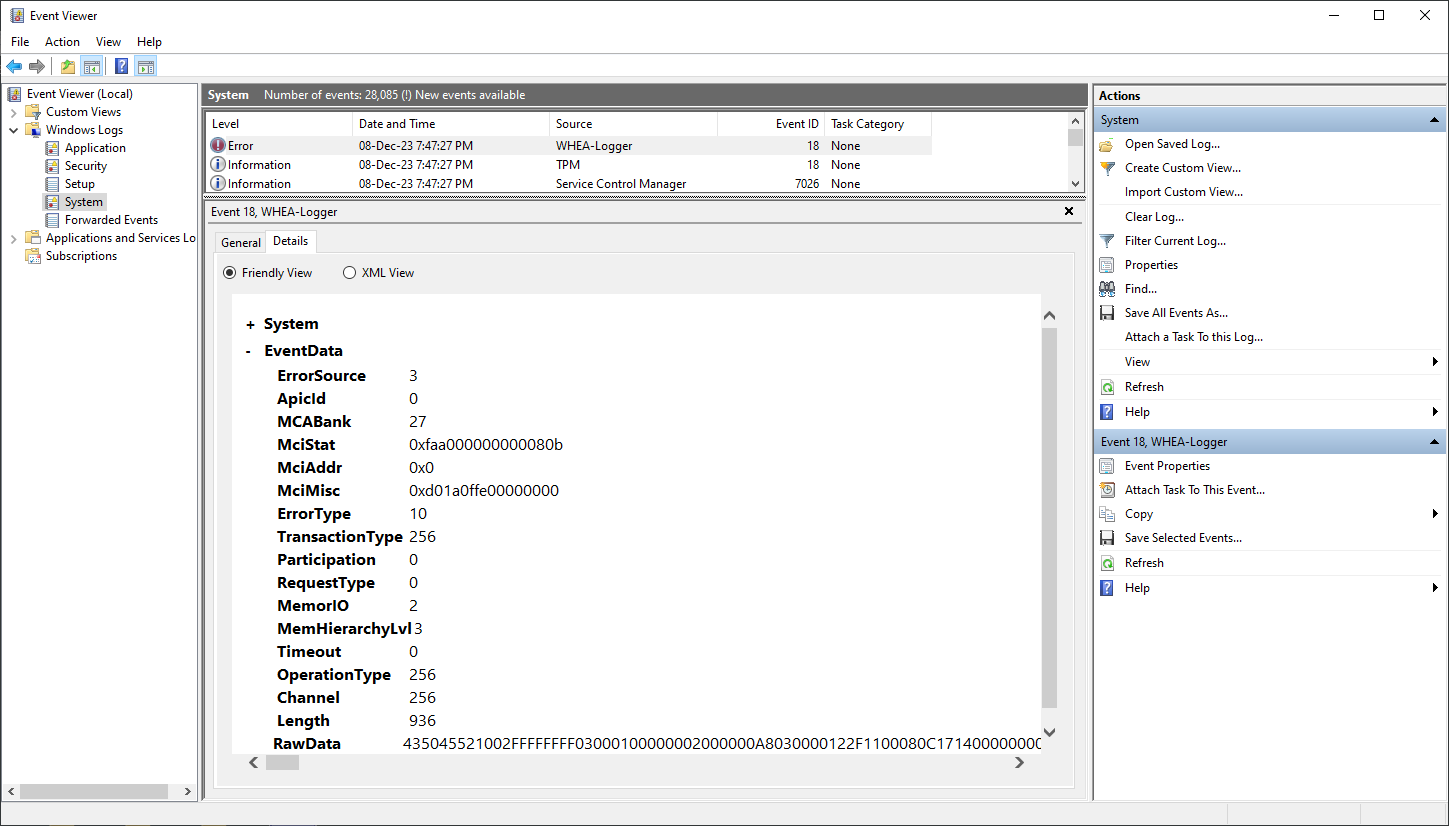Toggle the Show/Hide Action Pane toolbar icon
Image resolution: width=1449 pixels, height=826 pixels.
point(146,67)
